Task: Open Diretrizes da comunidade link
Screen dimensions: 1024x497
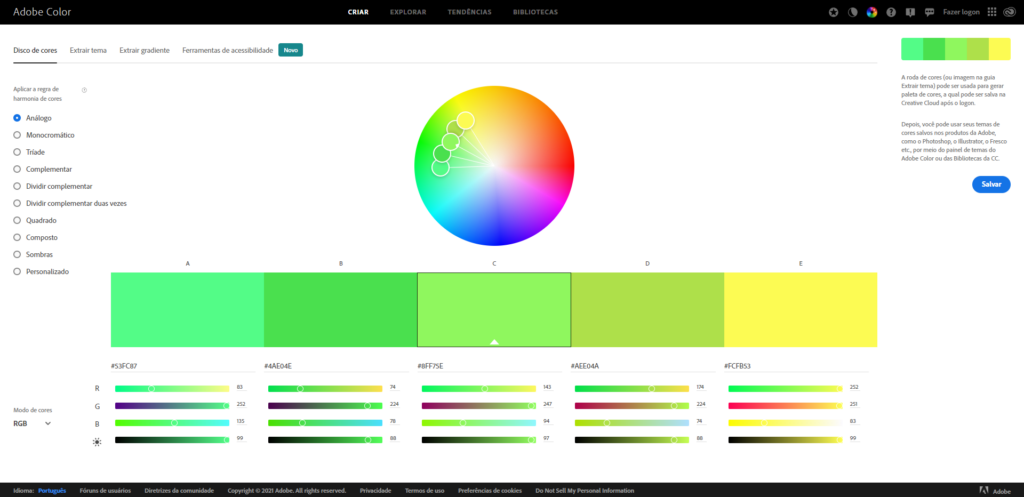Action: (x=179, y=490)
